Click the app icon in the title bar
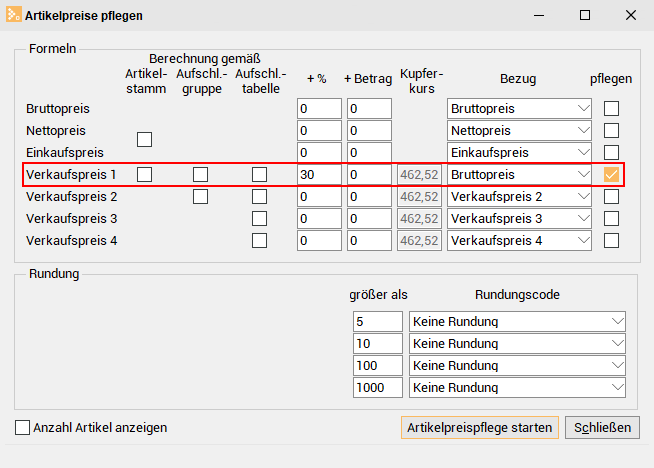Viewport: 654px width, 468px height. (x=13, y=15)
